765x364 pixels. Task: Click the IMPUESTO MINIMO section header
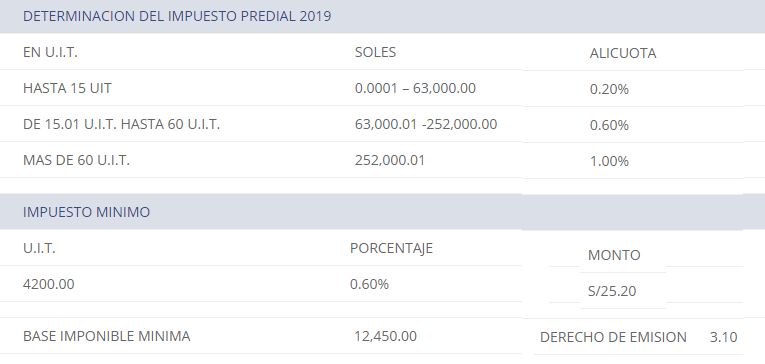(x=86, y=212)
